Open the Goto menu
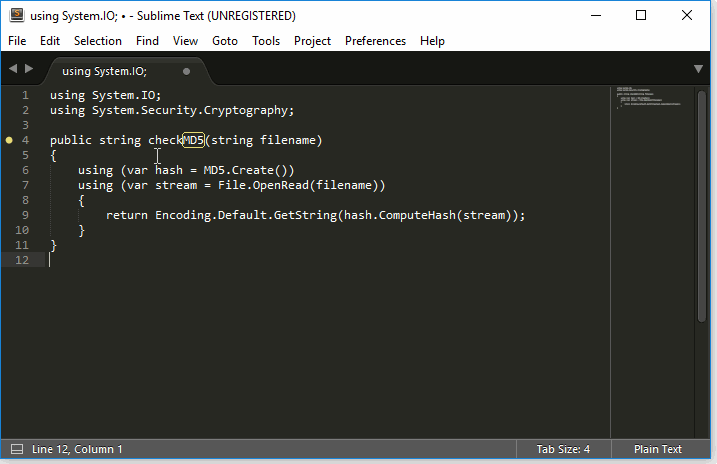 pos(225,41)
